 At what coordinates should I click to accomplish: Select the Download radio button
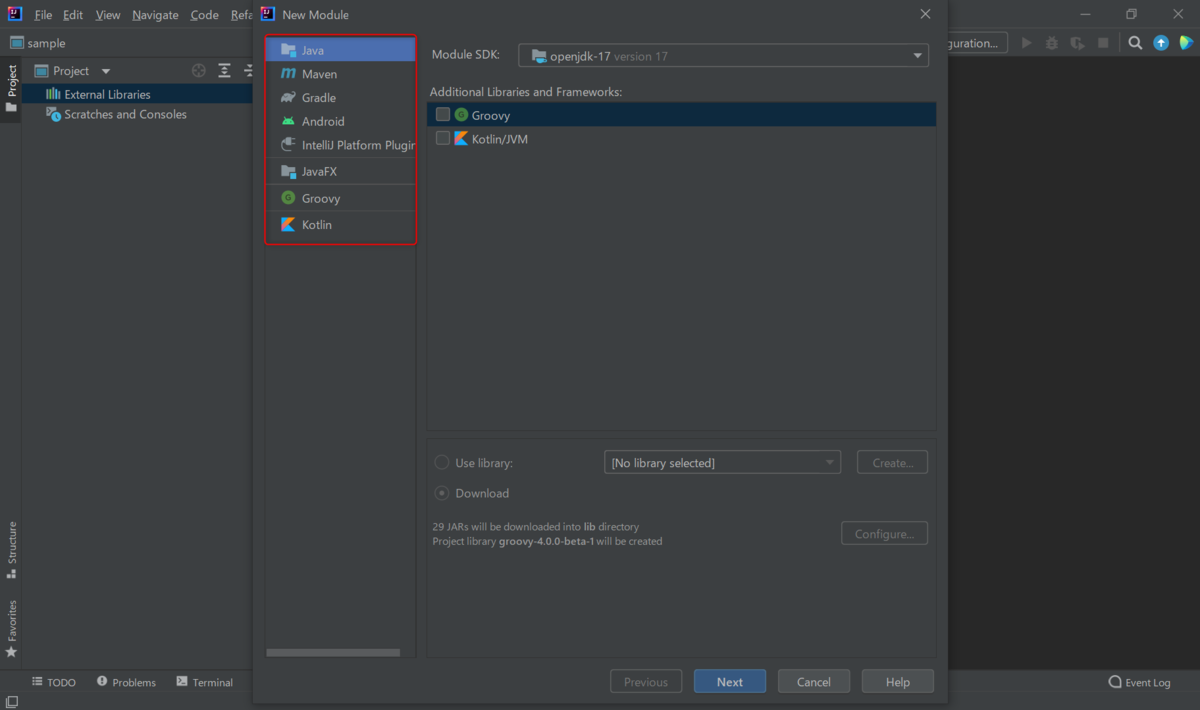(x=441, y=493)
